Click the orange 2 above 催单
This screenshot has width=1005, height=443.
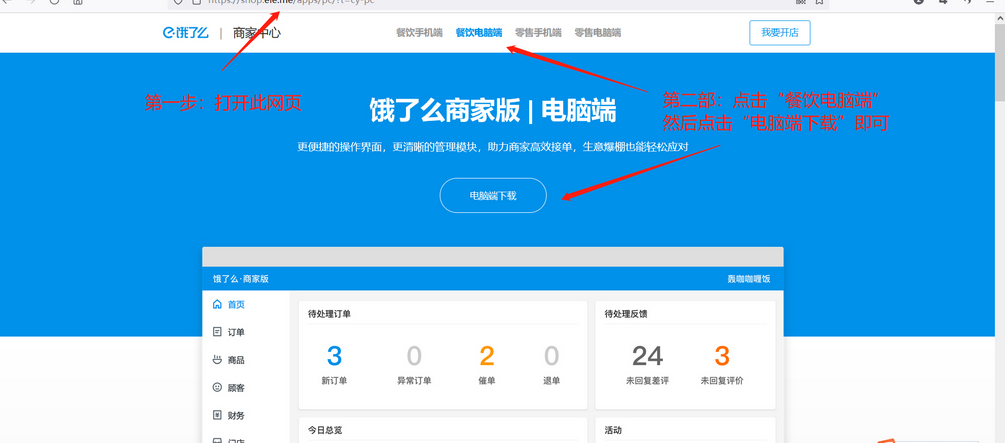(x=487, y=356)
